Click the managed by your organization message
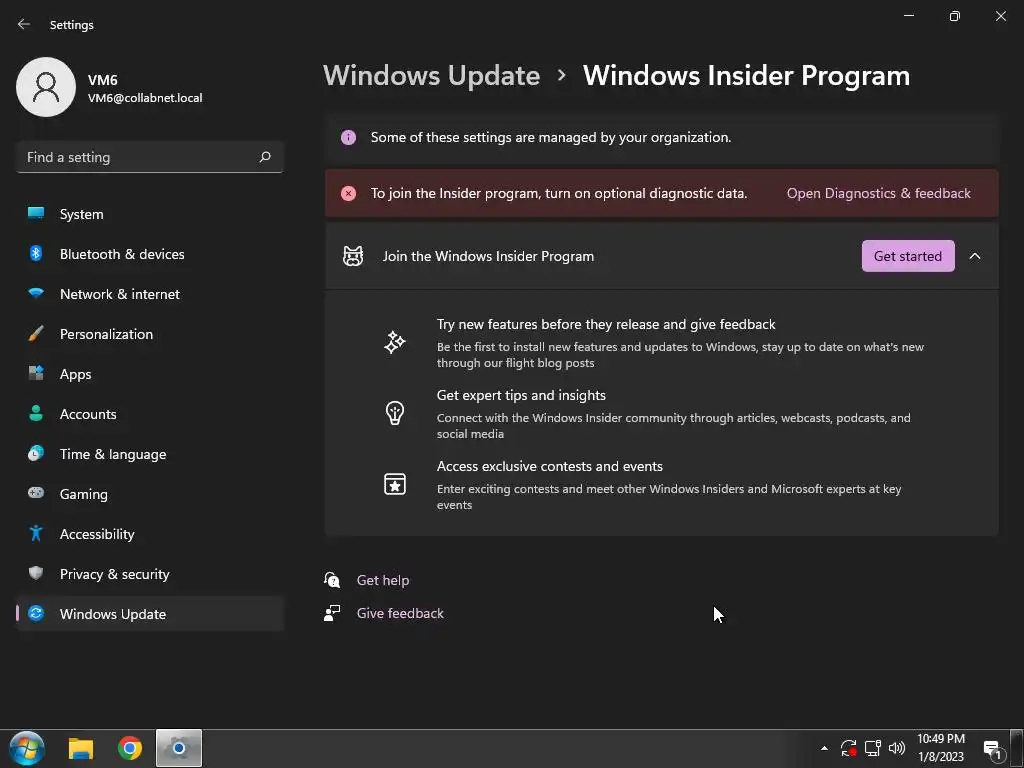Viewport: 1024px width, 768px height. click(x=551, y=137)
